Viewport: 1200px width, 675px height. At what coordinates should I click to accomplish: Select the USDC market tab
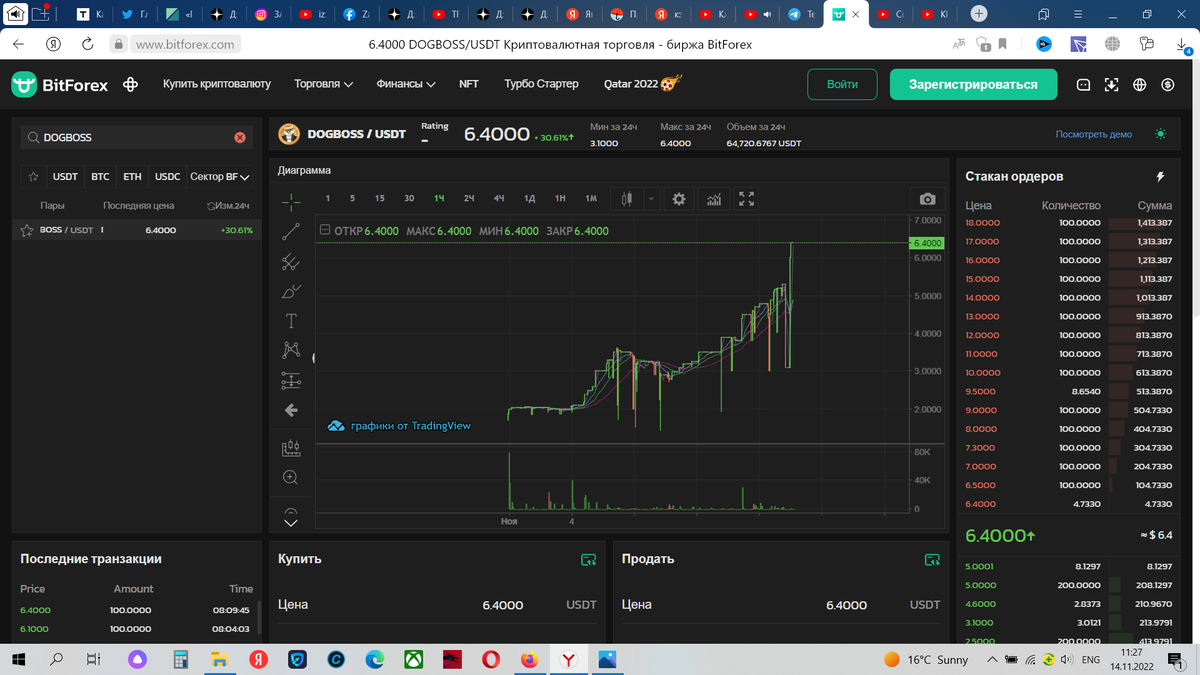tap(168, 177)
